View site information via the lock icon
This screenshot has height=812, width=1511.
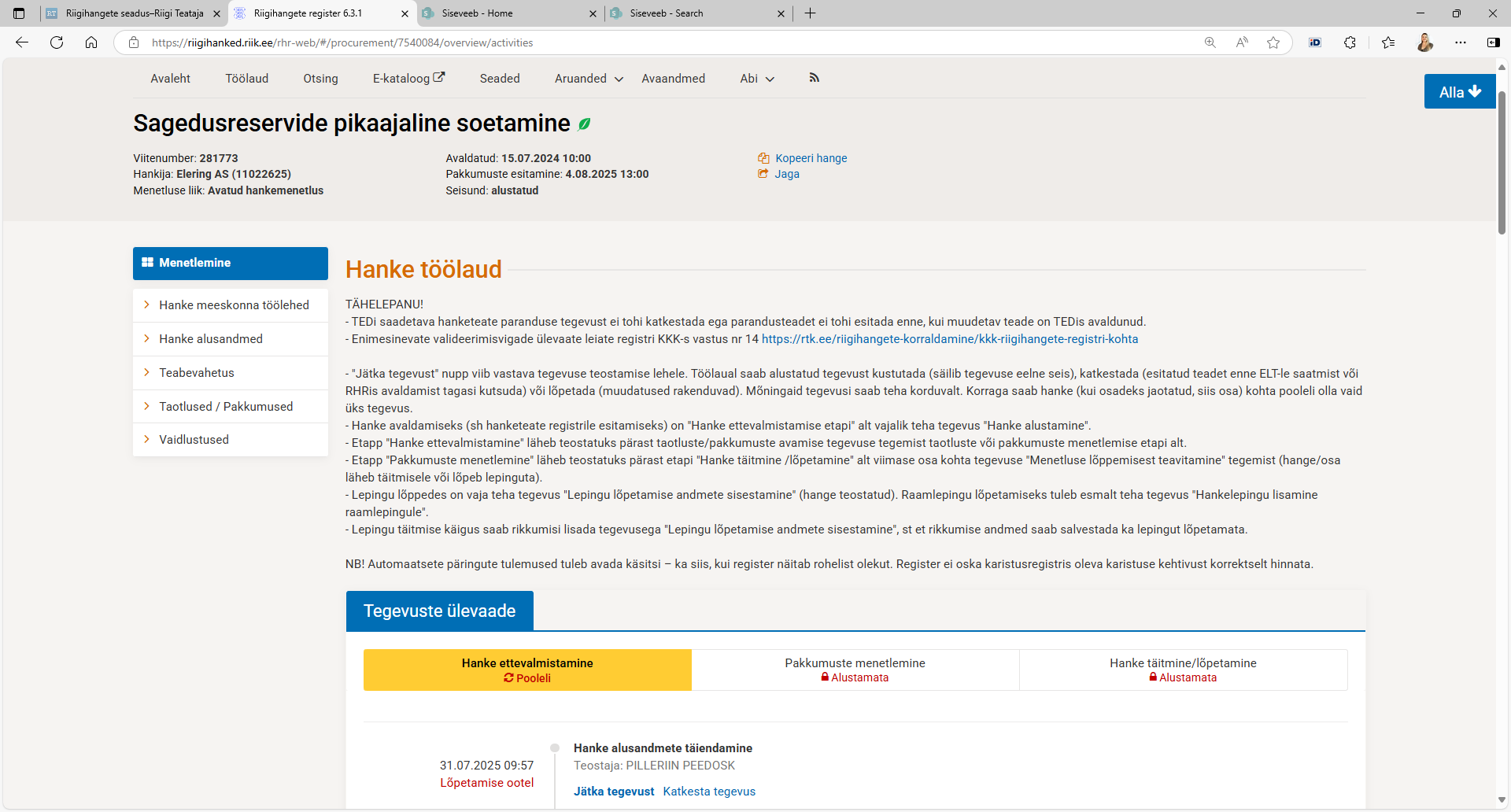[134, 42]
